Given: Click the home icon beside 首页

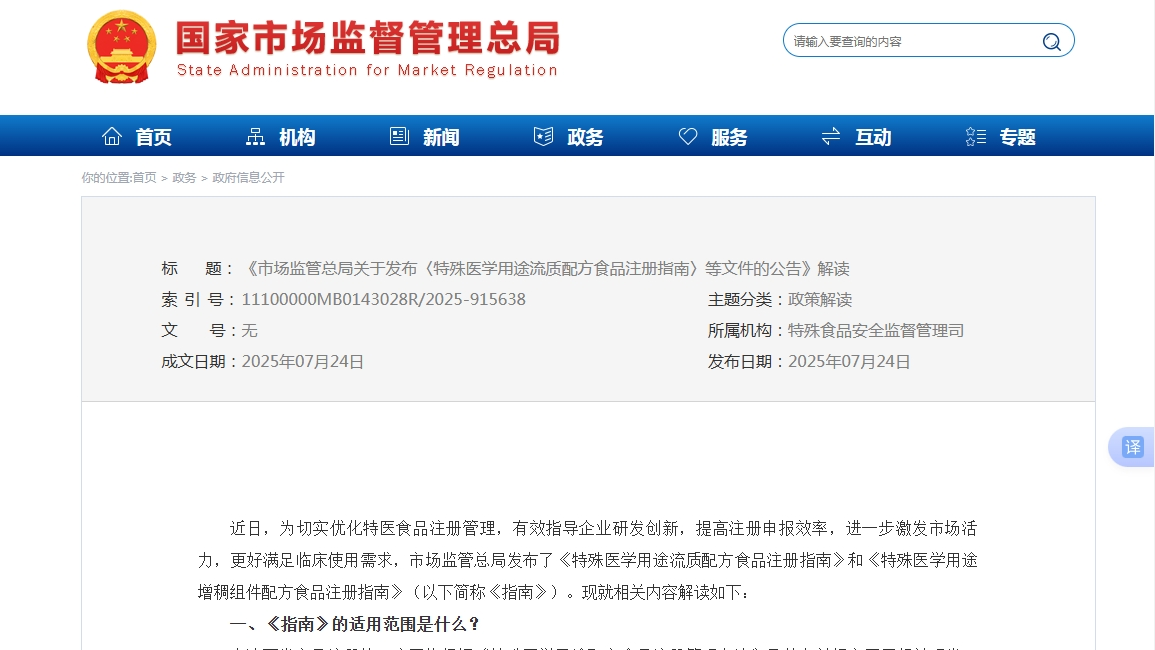Looking at the screenshot, I should coord(112,137).
